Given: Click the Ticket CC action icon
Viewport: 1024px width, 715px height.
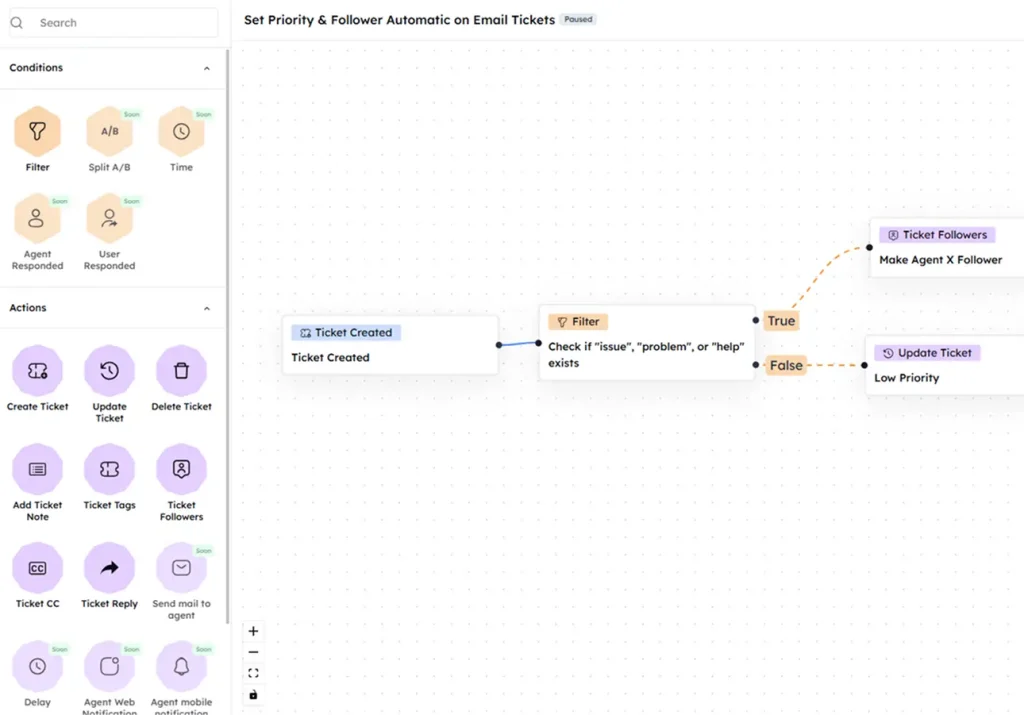Looking at the screenshot, I should 37,568.
